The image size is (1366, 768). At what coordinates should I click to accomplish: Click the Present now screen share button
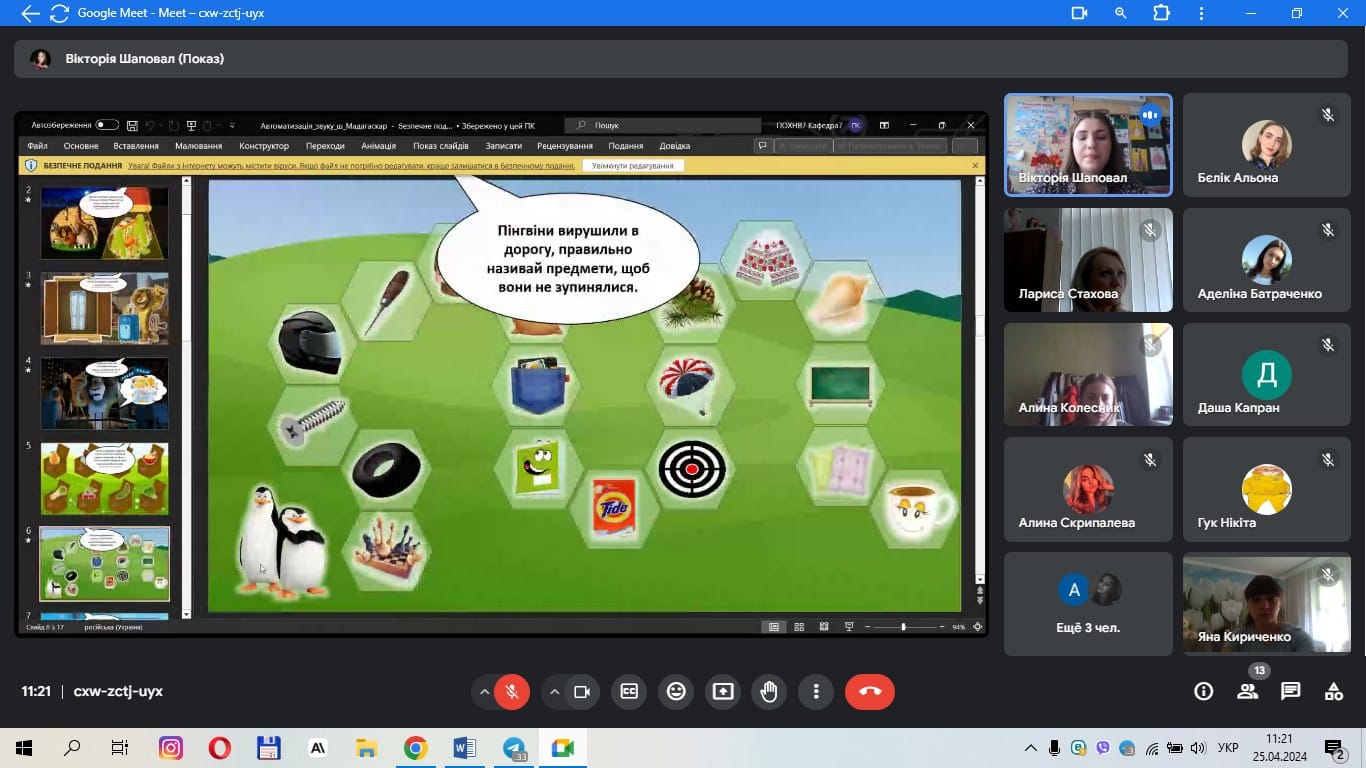click(x=723, y=691)
